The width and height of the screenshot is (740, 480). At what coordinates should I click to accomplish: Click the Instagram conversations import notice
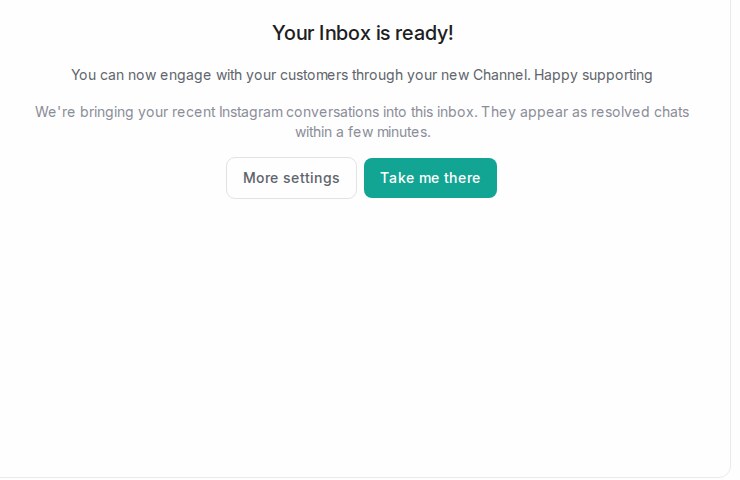click(362, 122)
